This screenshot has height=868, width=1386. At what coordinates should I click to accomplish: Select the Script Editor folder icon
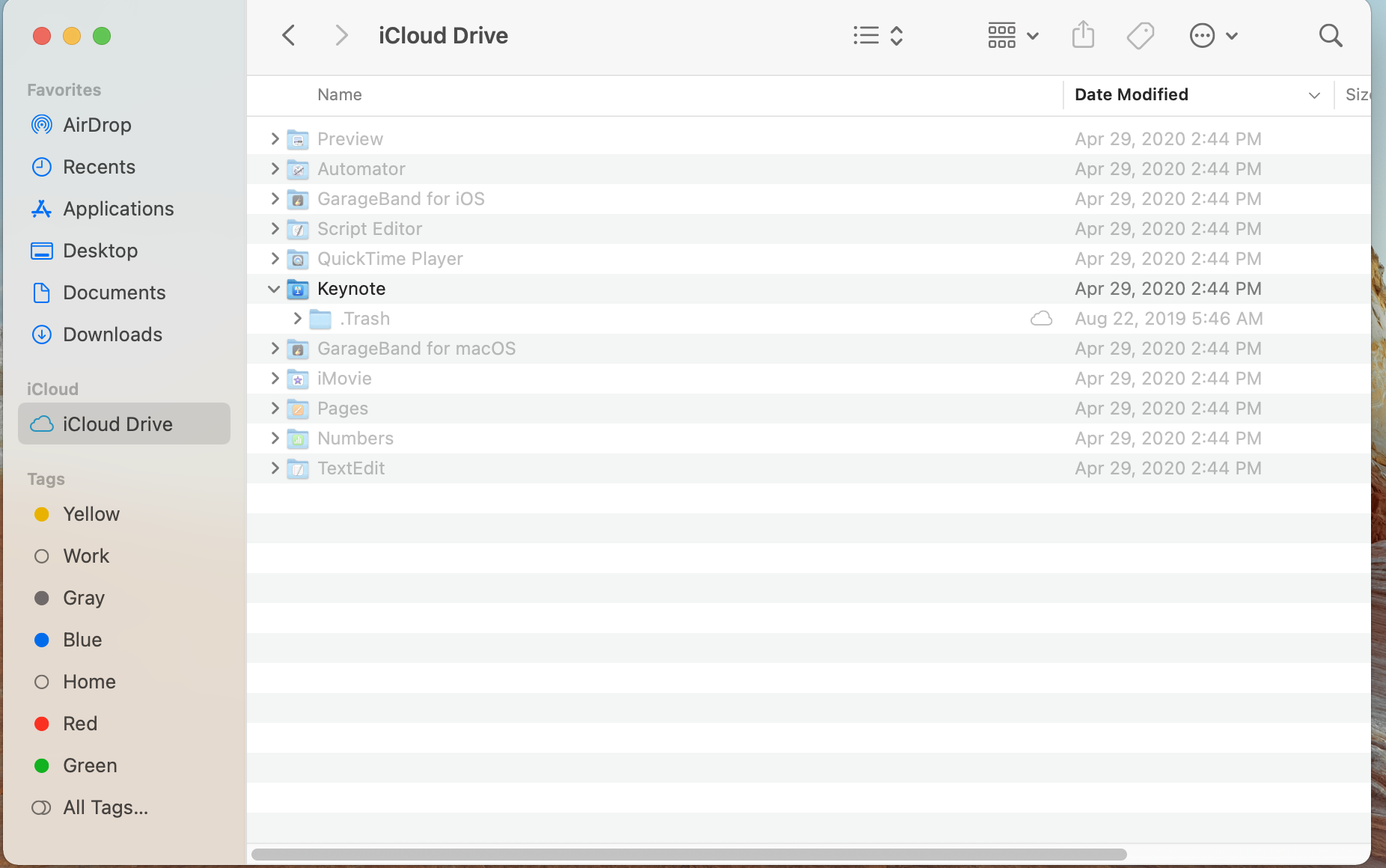[x=298, y=229]
